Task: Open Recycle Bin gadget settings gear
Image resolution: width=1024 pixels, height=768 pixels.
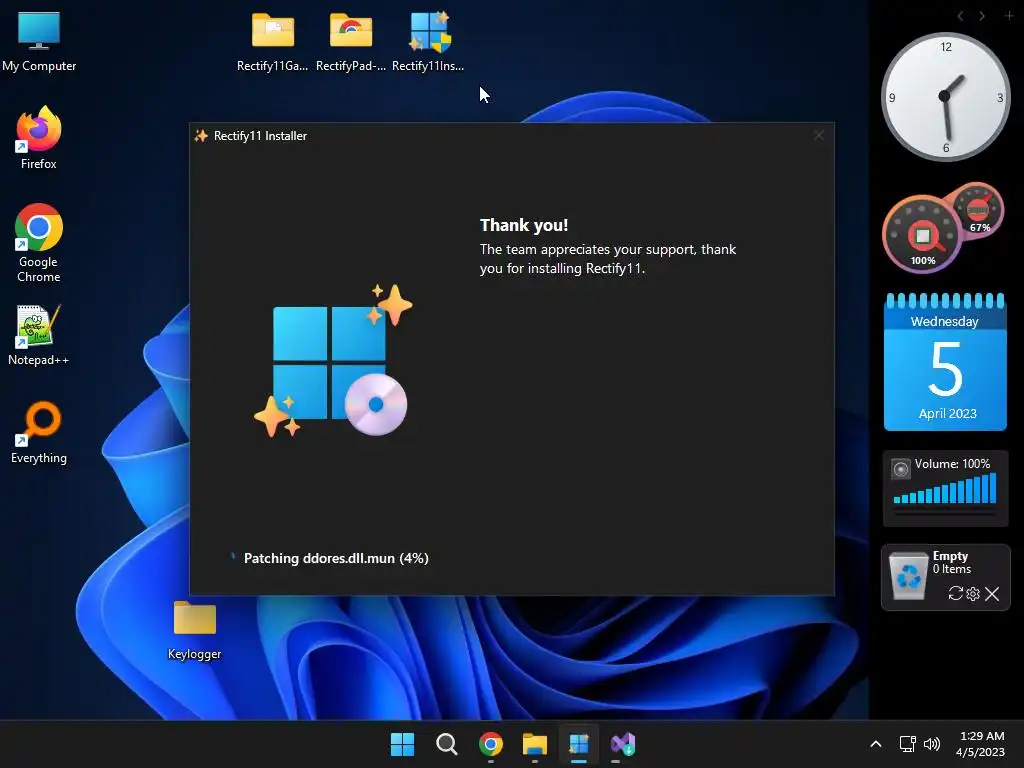Action: click(x=973, y=594)
